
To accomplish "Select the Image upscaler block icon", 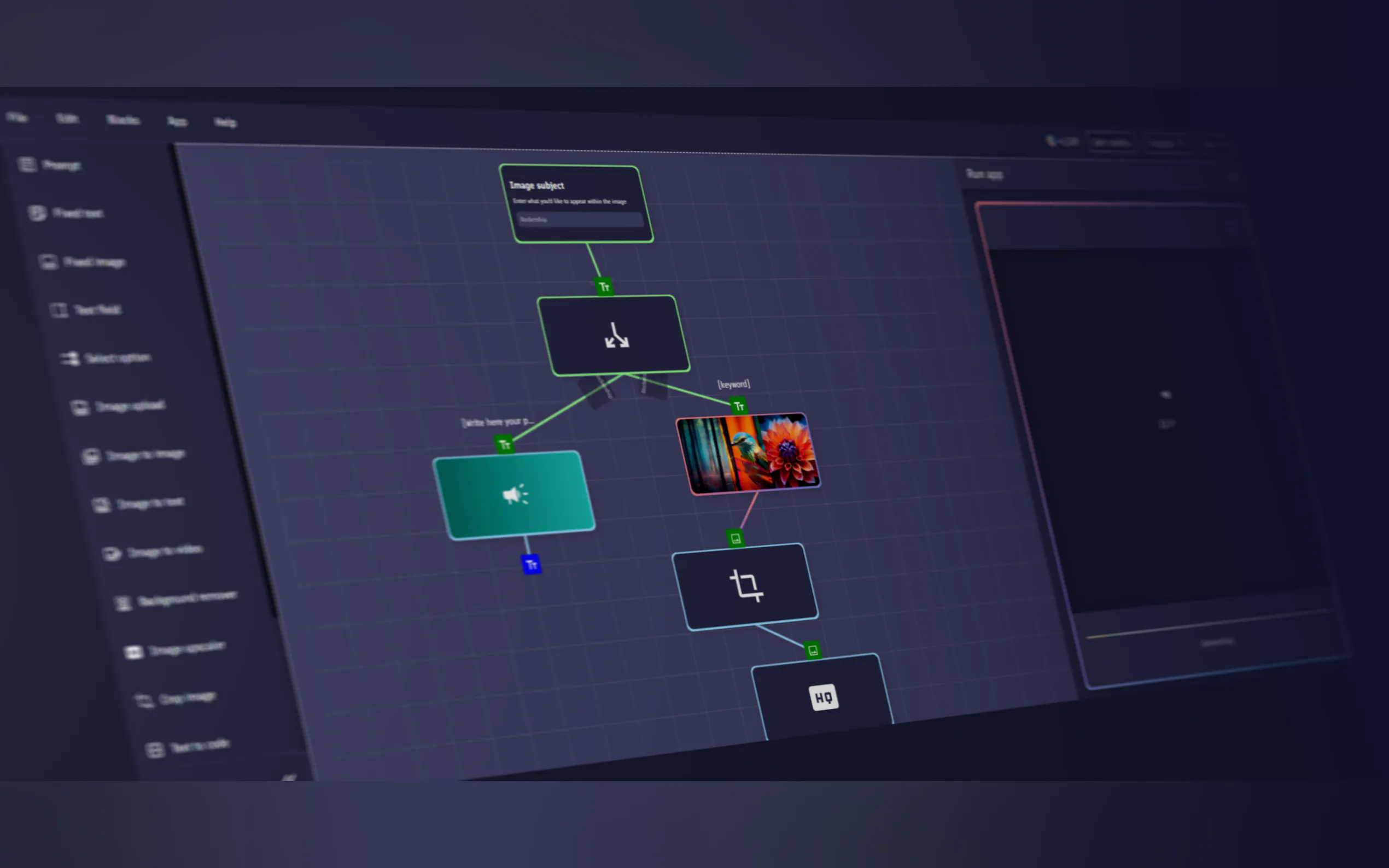I will coord(133,652).
